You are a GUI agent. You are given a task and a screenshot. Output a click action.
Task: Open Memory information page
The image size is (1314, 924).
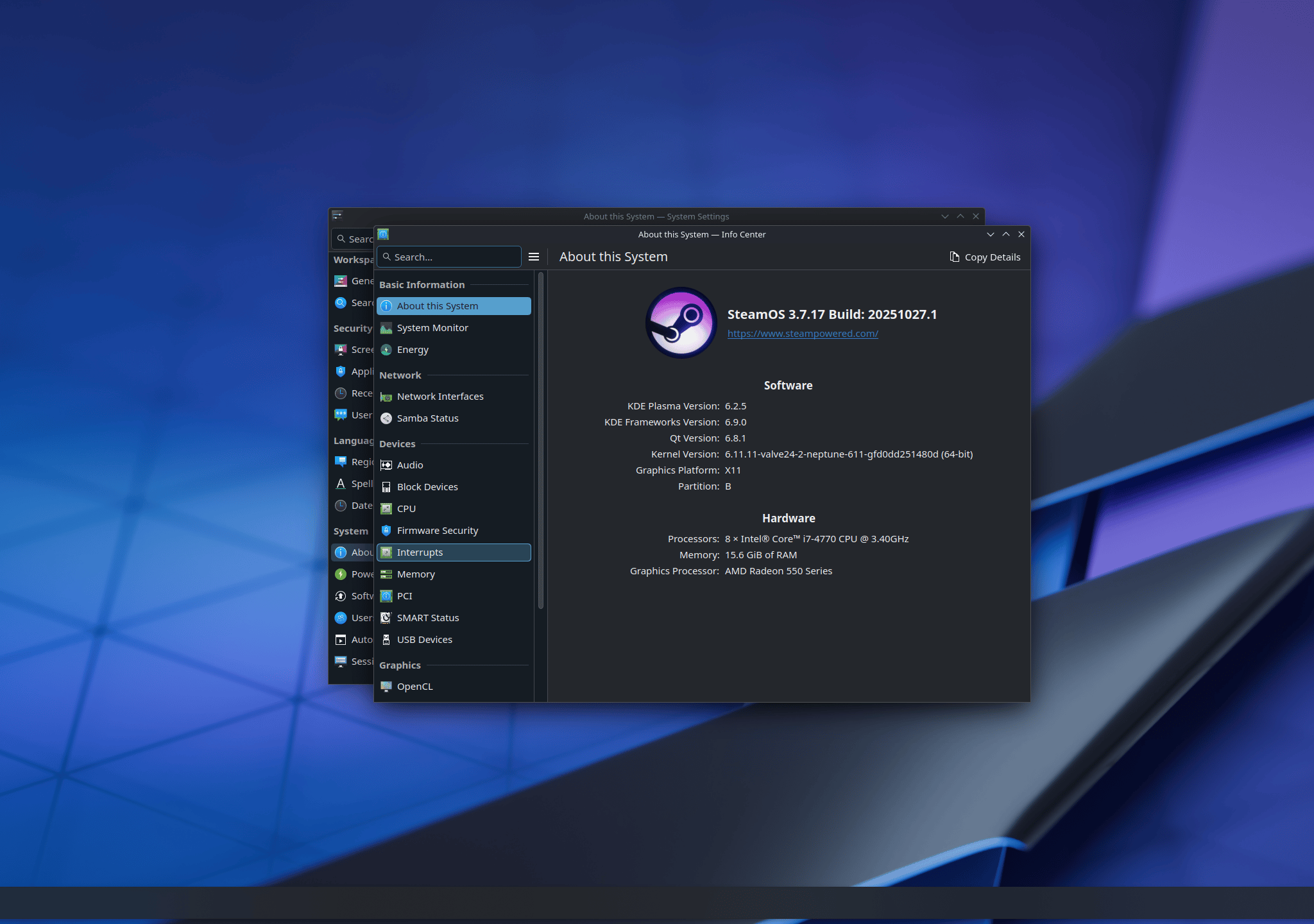[x=454, y=574]
